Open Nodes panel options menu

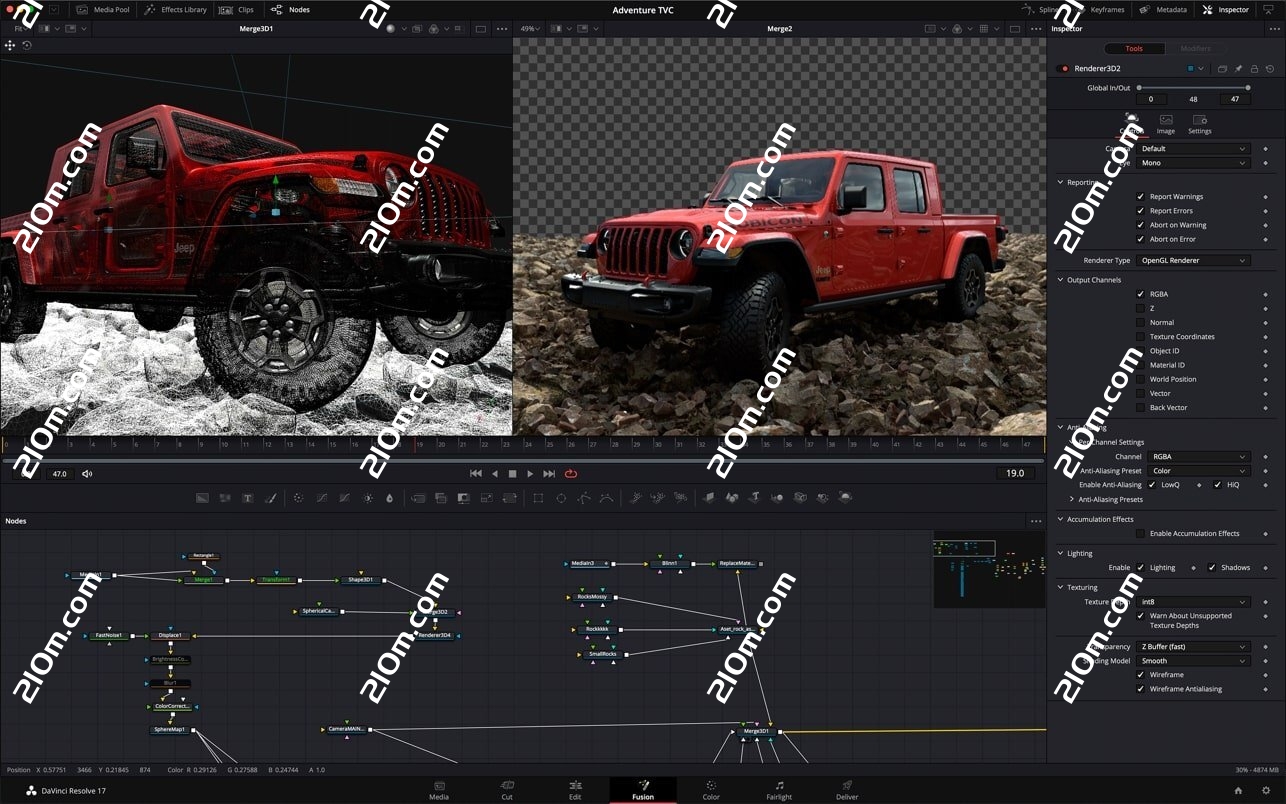[1036, 521]
